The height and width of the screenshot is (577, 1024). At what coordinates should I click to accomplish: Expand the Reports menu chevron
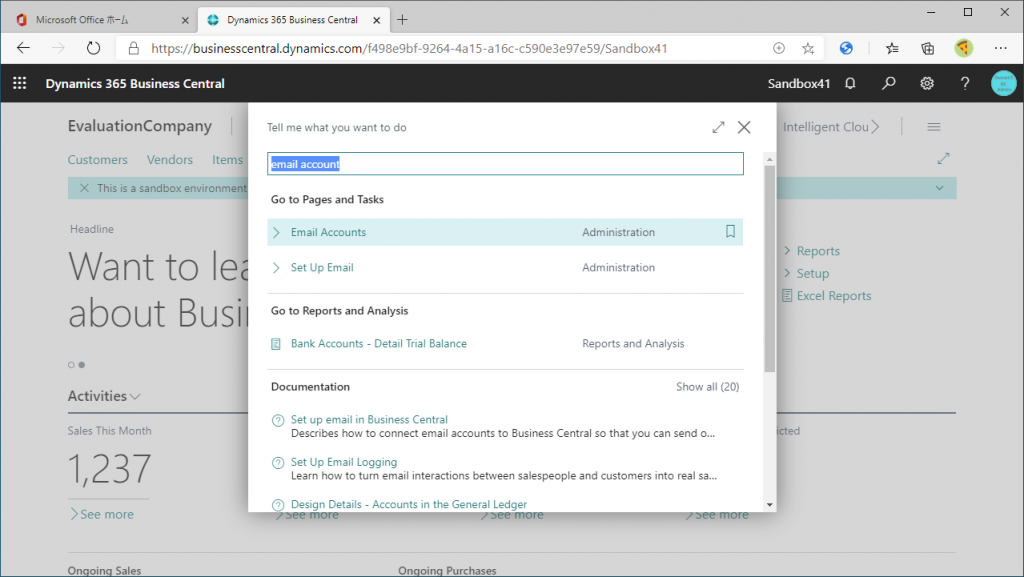tap(787, 251)
